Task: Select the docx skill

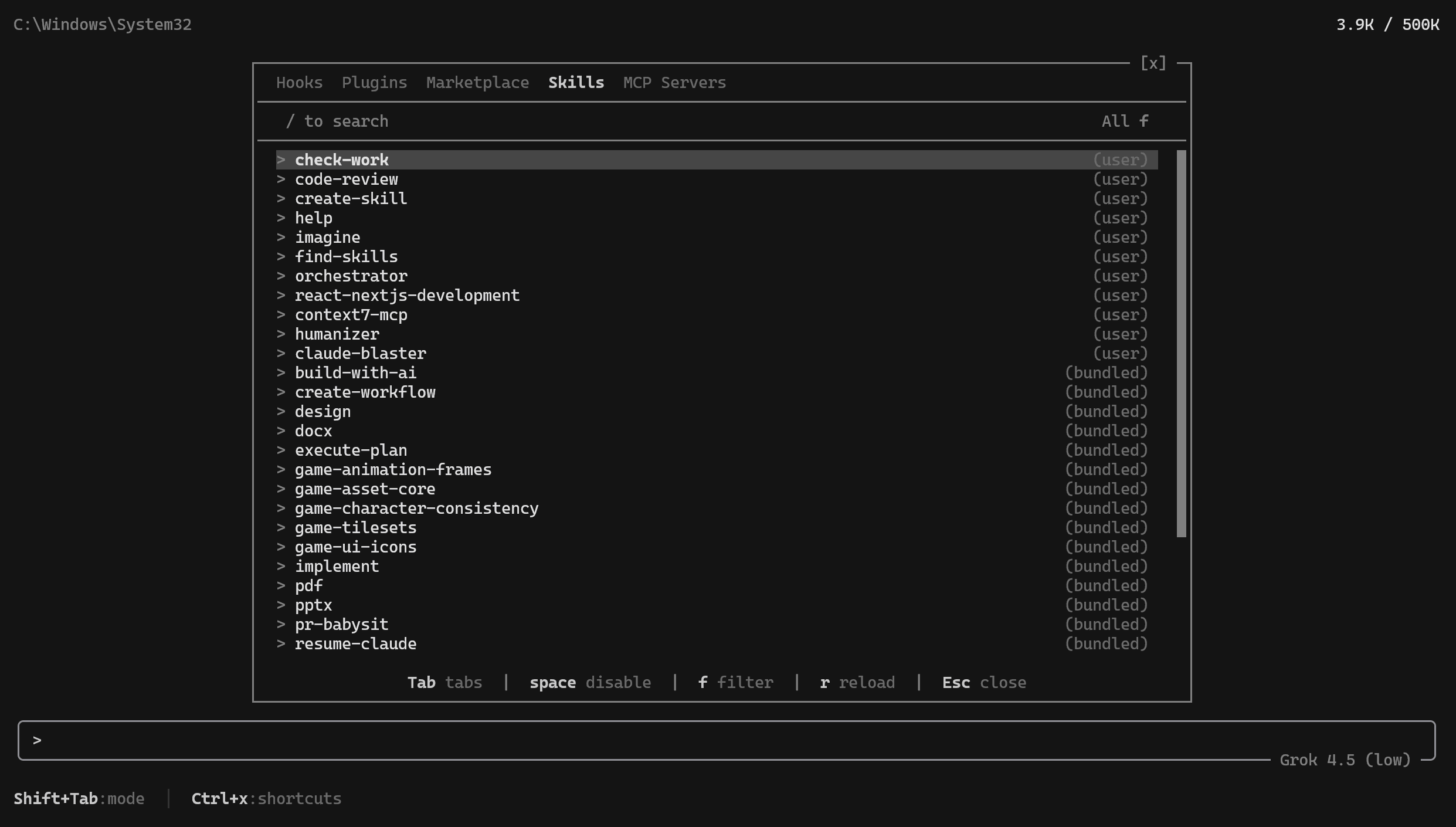Action: (717, 431)
